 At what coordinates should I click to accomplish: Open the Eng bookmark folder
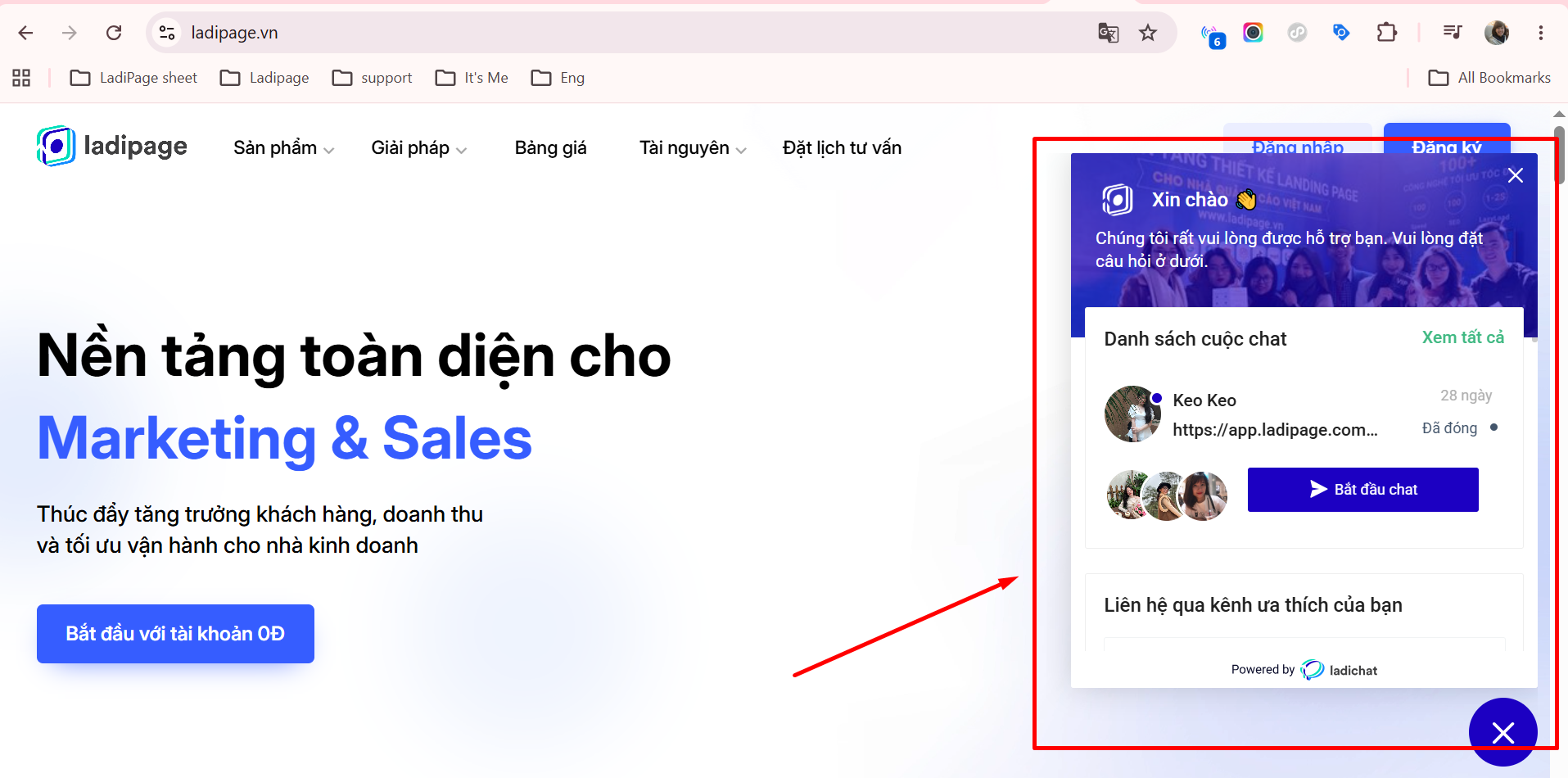click(558, 78)
